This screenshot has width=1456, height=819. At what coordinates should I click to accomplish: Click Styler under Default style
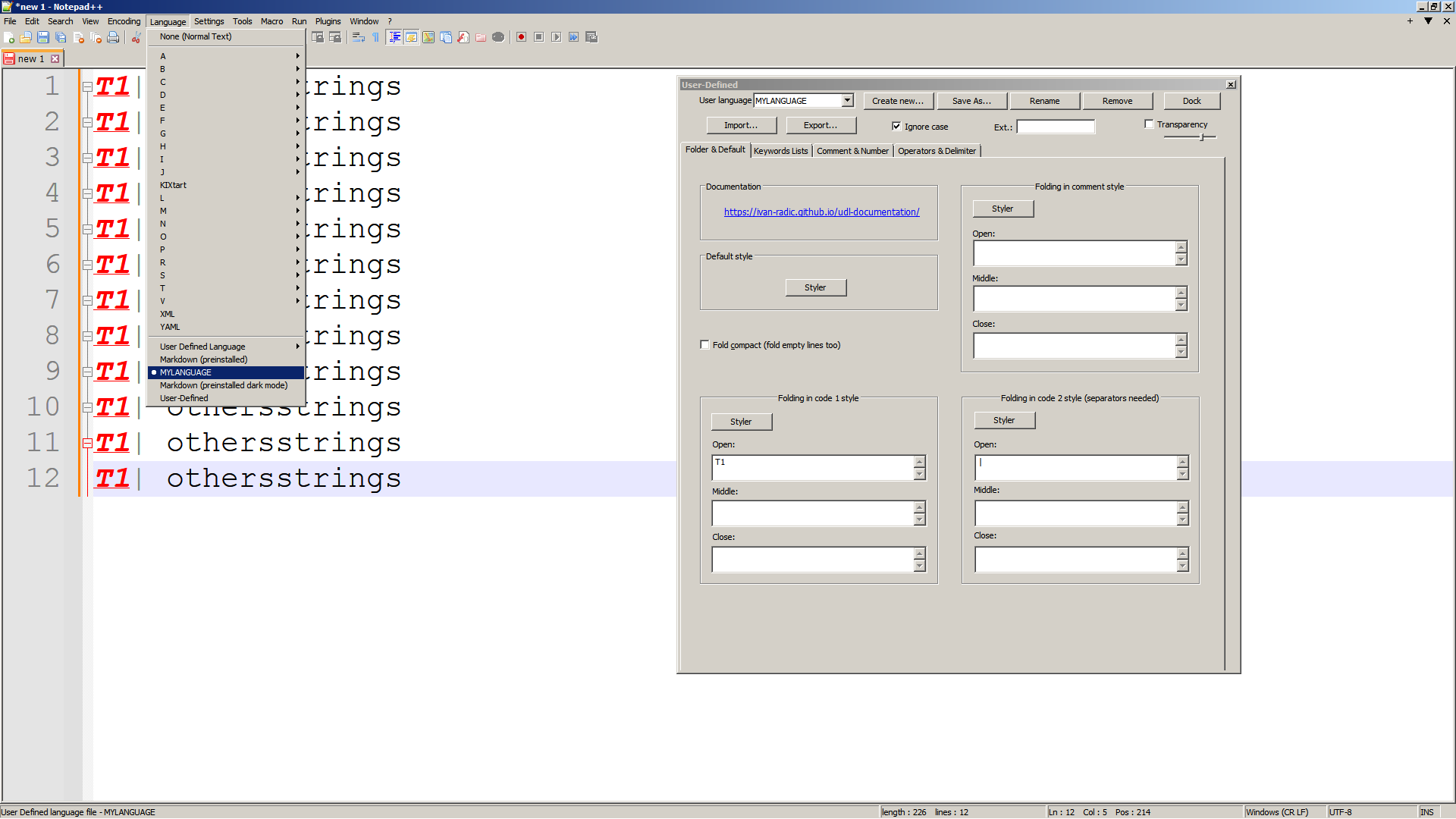(x=815, y=287)
